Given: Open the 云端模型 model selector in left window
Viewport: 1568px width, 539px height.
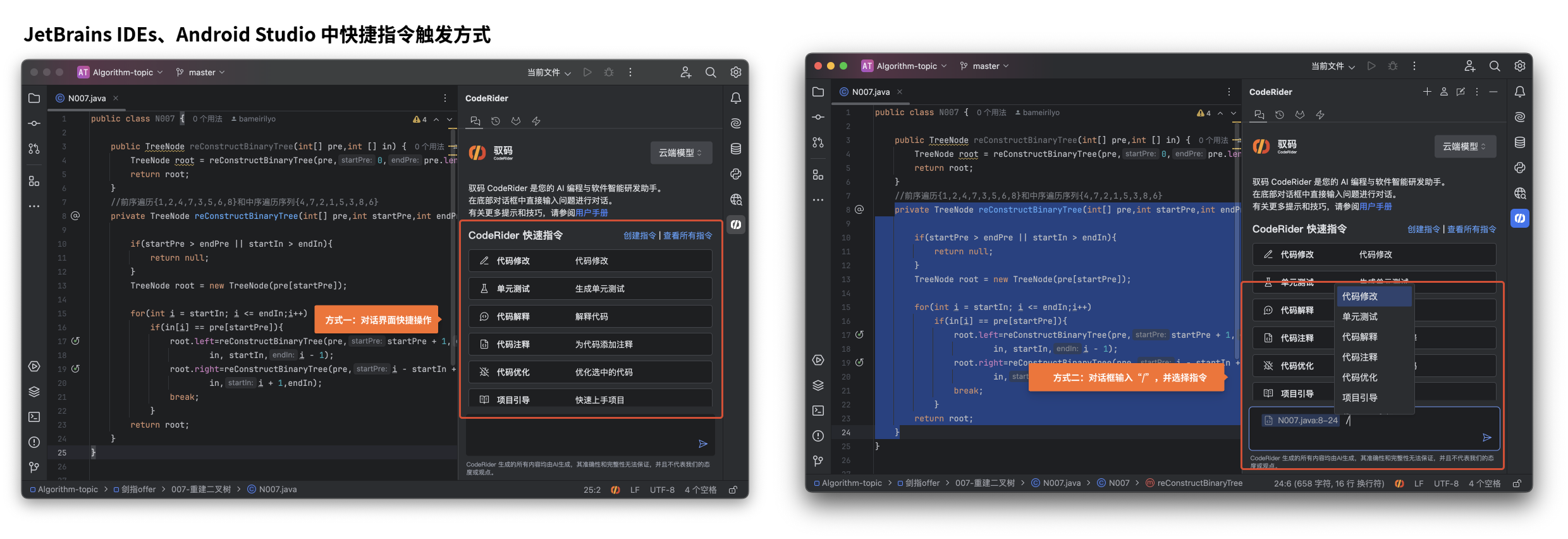Looking at the screenshot, I should pyautogui.click(x=681, y=152).
